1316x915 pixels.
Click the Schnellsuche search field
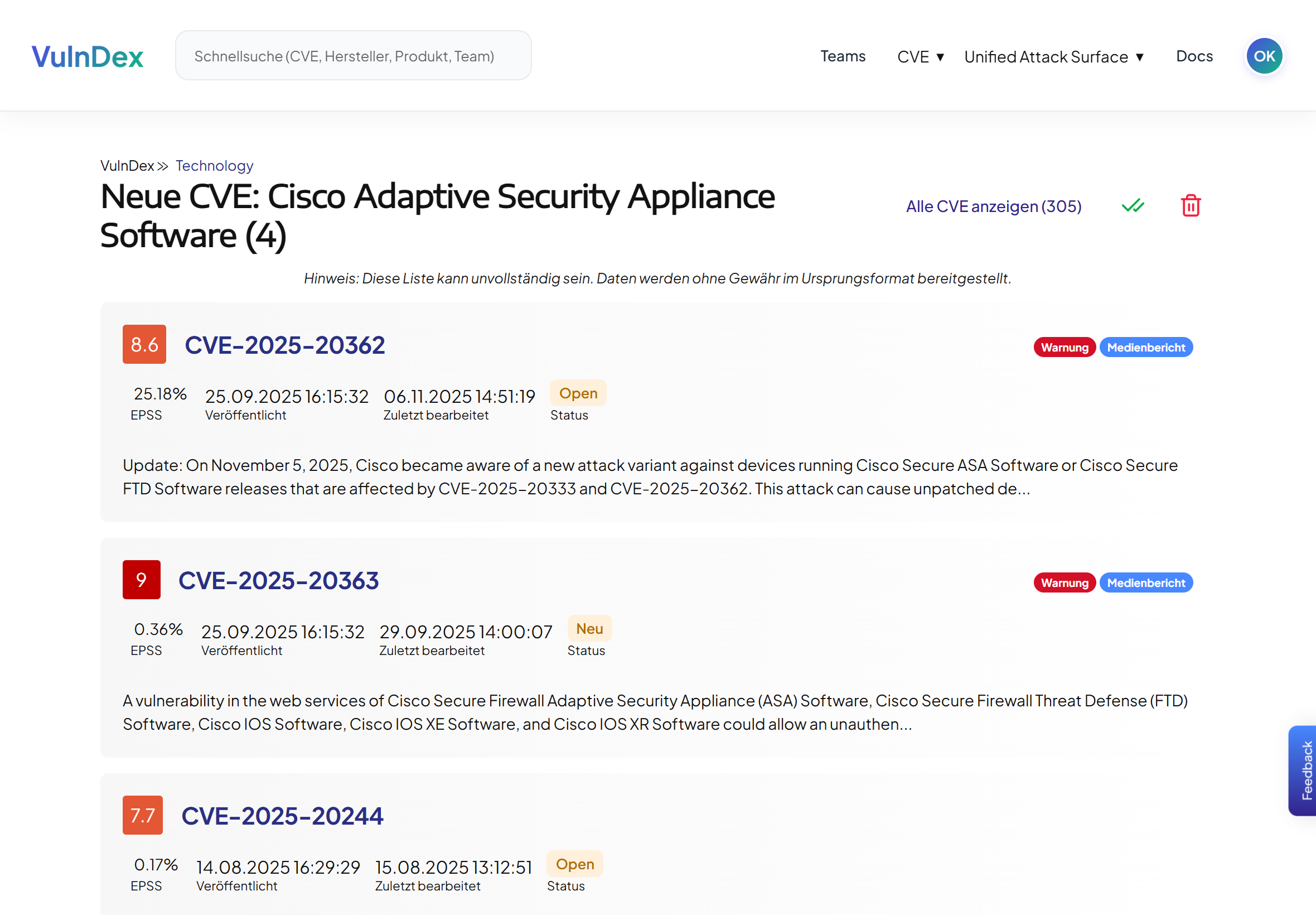[x=353, y=56]
